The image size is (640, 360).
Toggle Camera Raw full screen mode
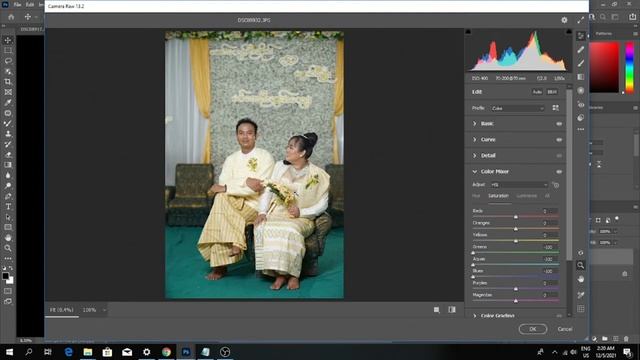[x=580, y=20]
